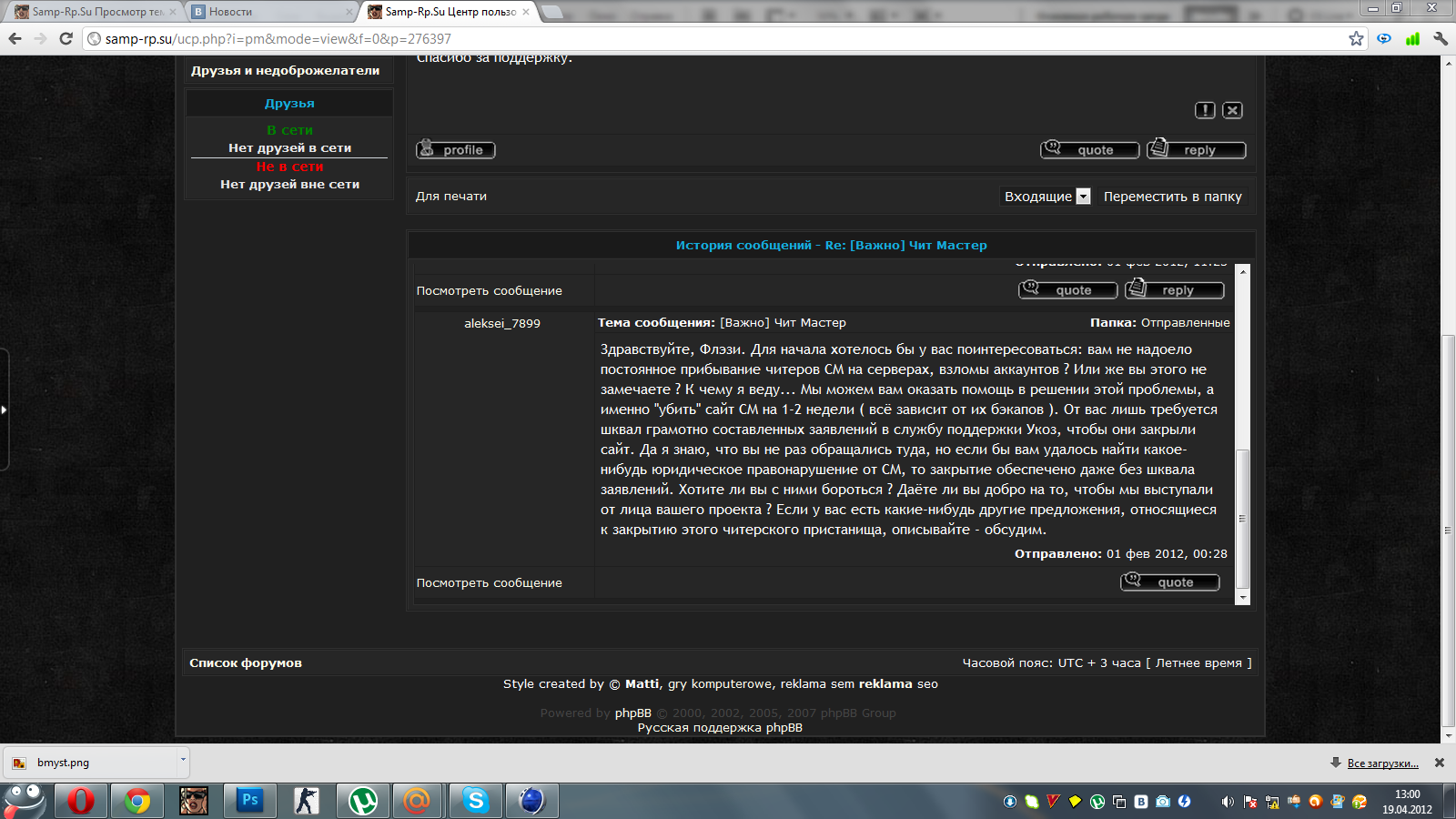Click the profile button

(455, 150)
